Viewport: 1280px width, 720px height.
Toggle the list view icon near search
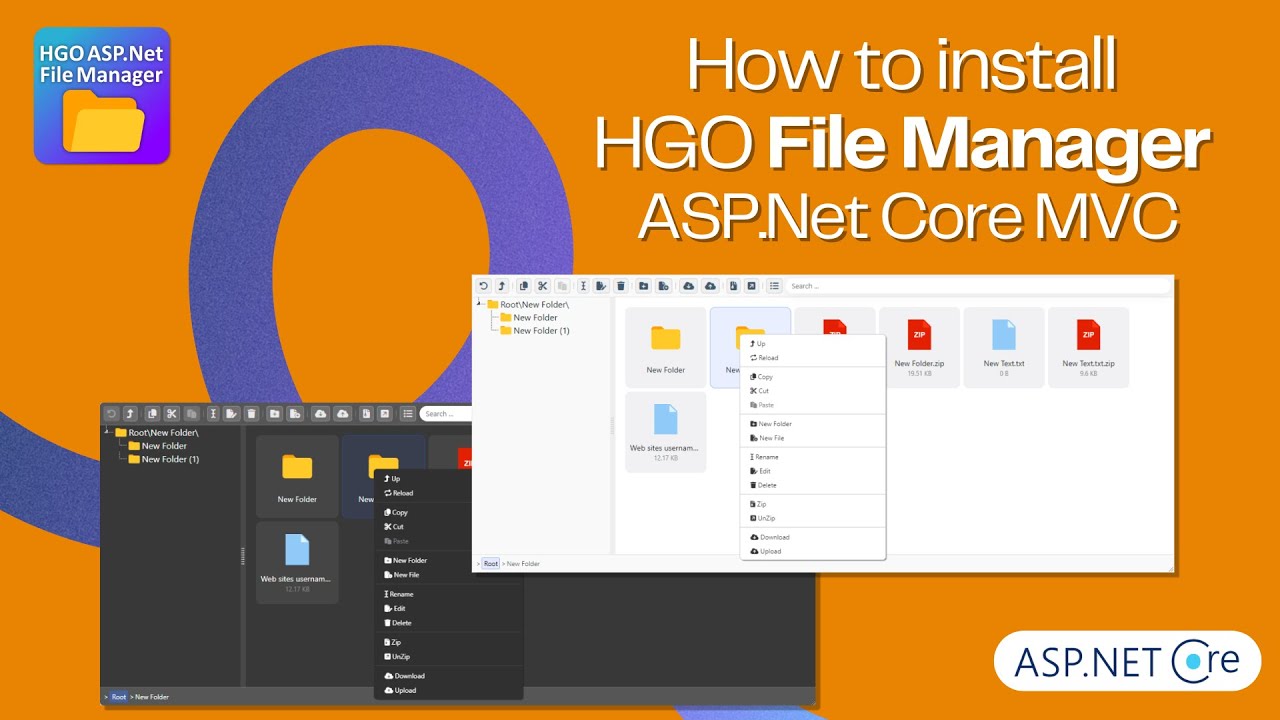[774, 285]
